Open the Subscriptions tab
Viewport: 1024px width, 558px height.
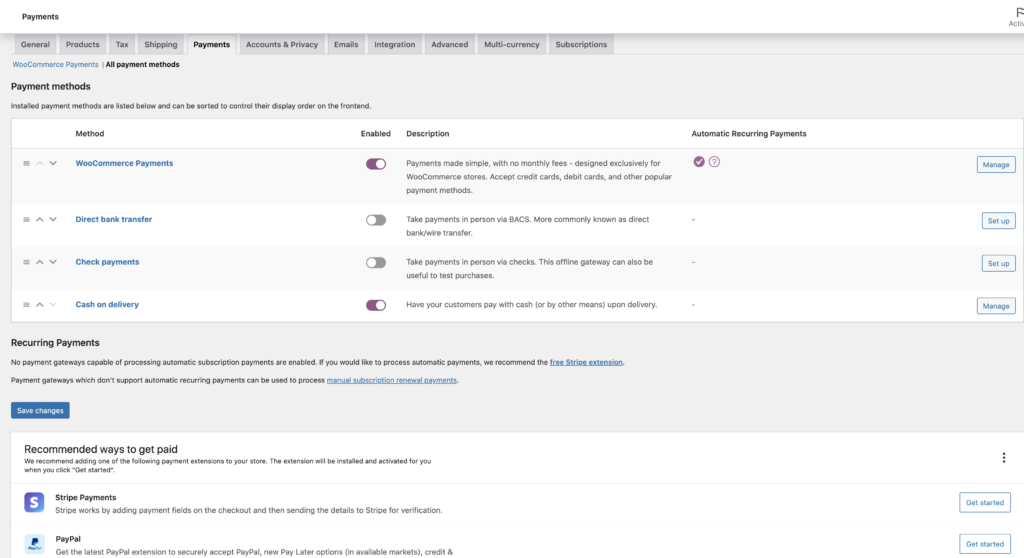tap(581, 44)
